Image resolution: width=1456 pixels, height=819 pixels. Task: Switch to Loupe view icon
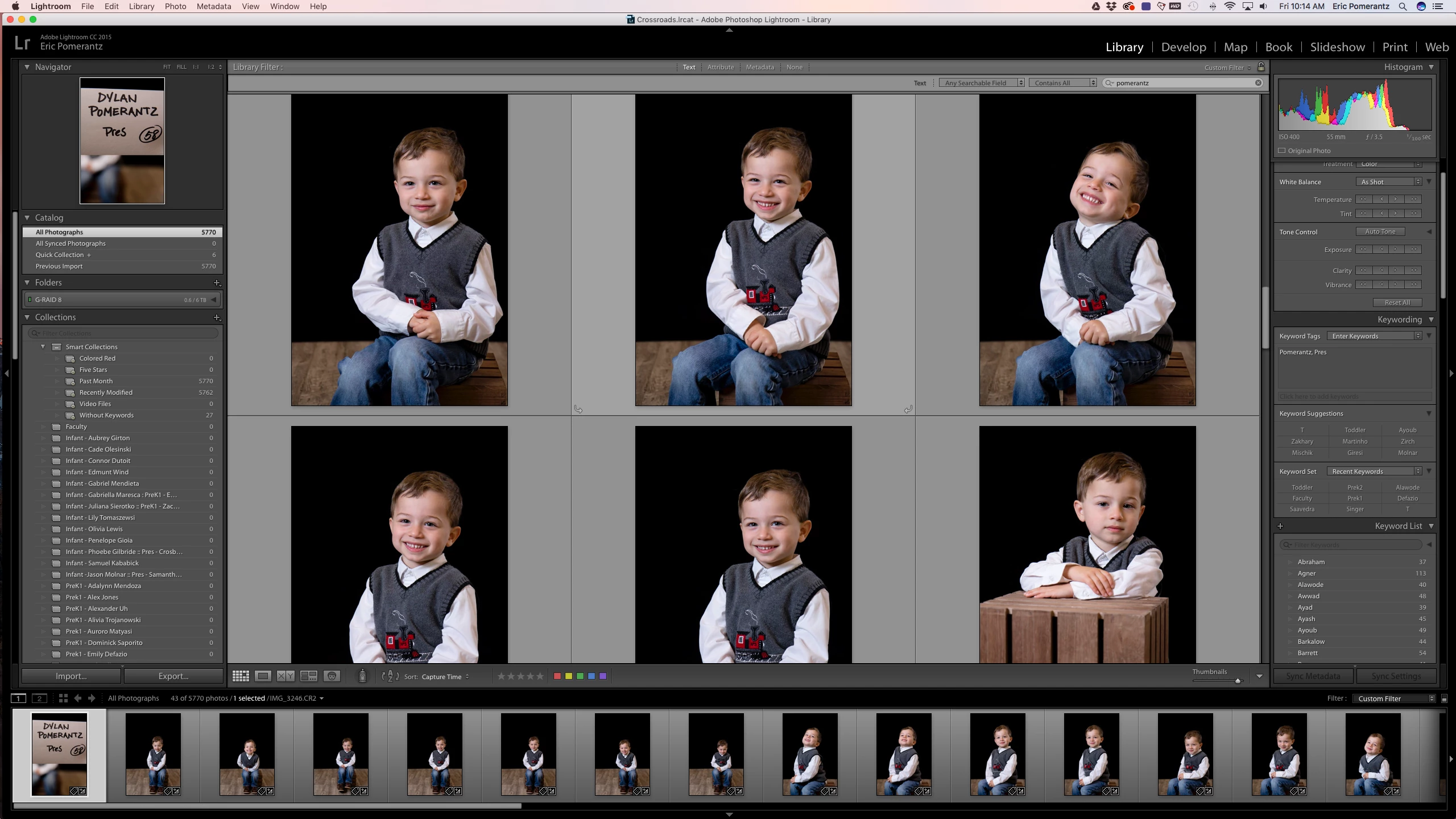(x=263, y=676)
